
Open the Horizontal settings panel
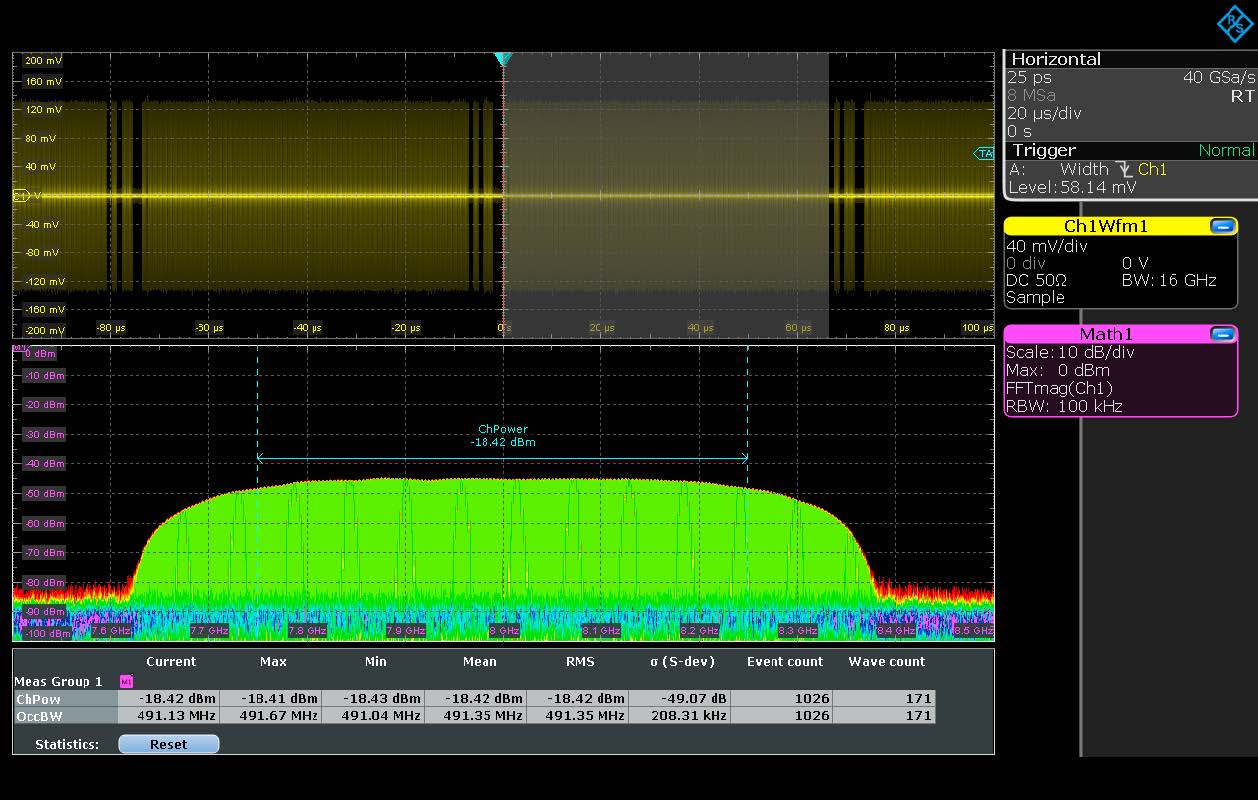pyautogui.click(x=1055, y=59)
